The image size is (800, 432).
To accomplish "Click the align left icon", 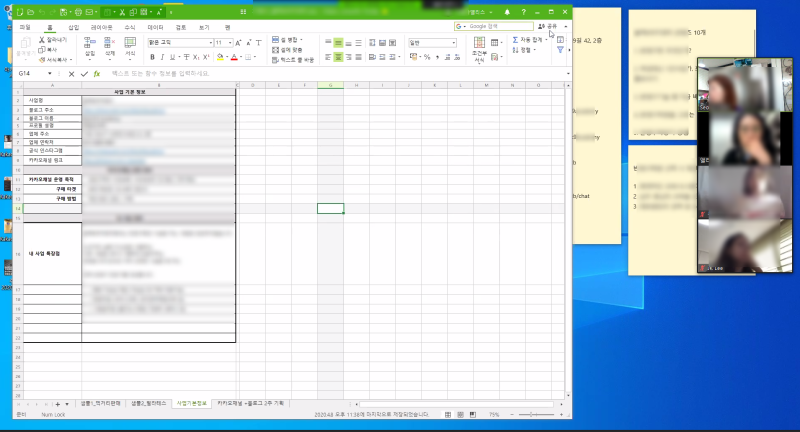I will tap(328, 57).
